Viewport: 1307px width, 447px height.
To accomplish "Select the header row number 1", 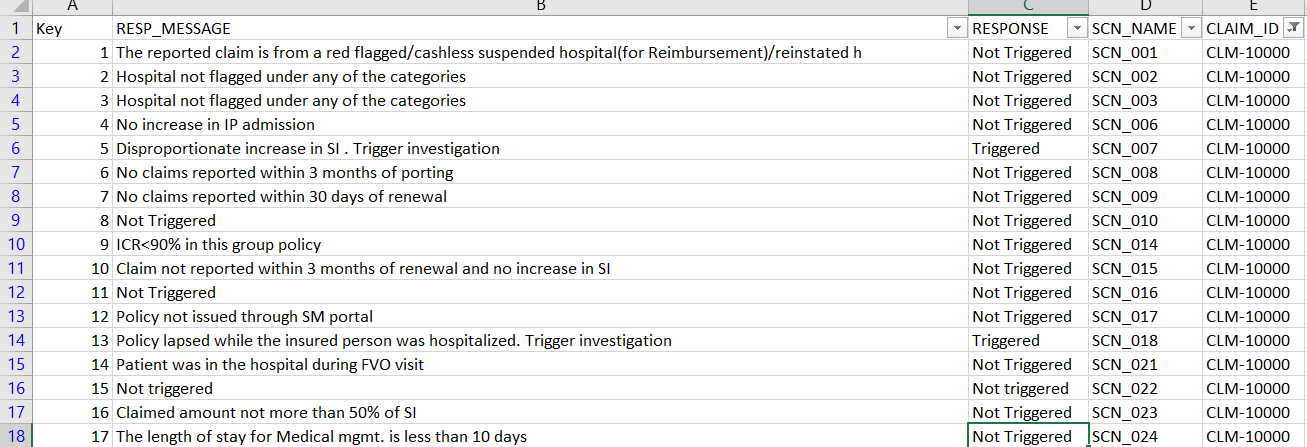I will pyautogui.click(x=16, y=29).
